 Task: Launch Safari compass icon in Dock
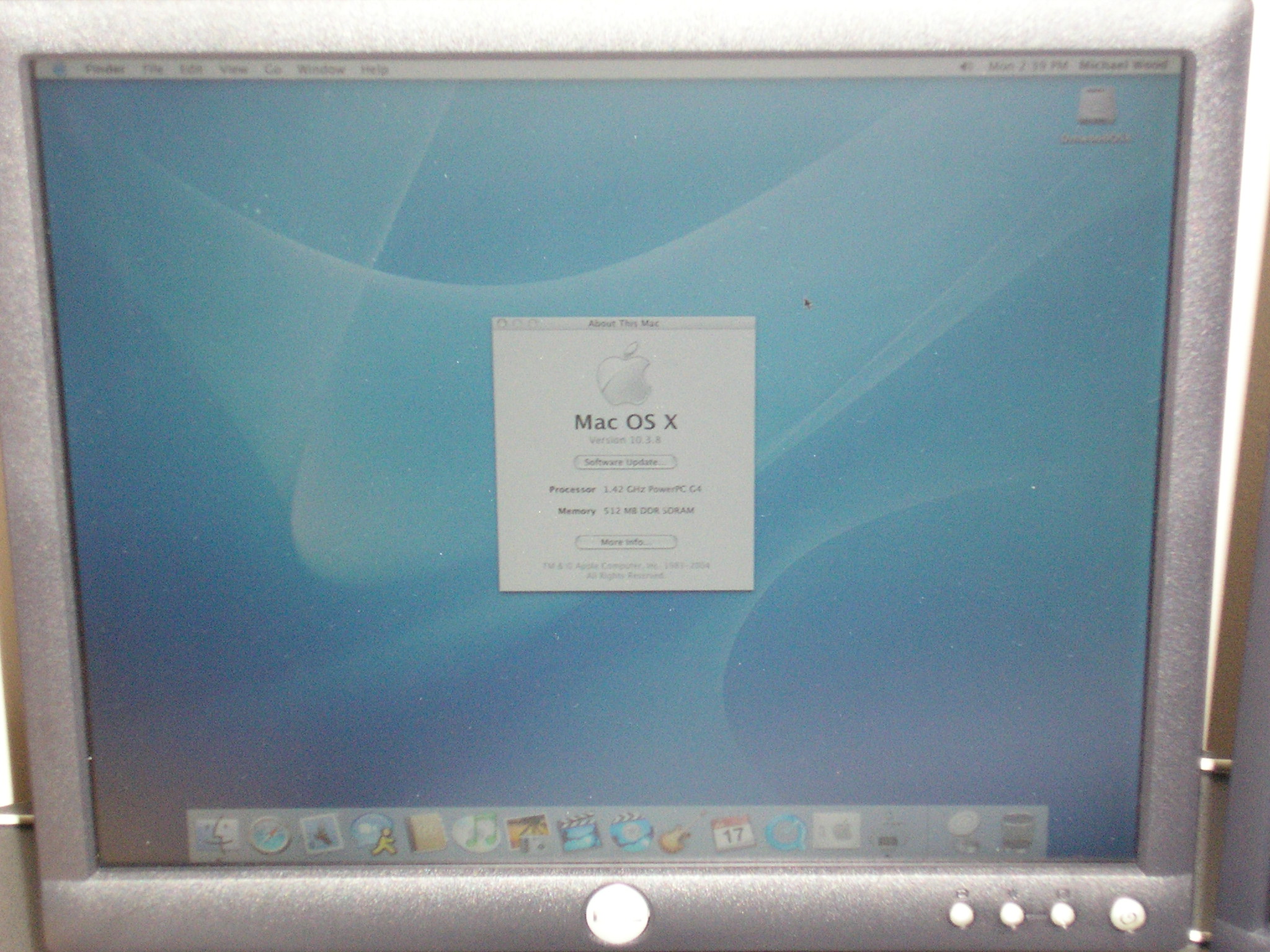(x=270, y=835)
